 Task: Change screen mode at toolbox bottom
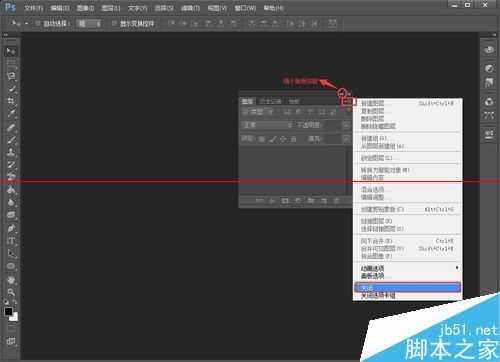(11, 341)
